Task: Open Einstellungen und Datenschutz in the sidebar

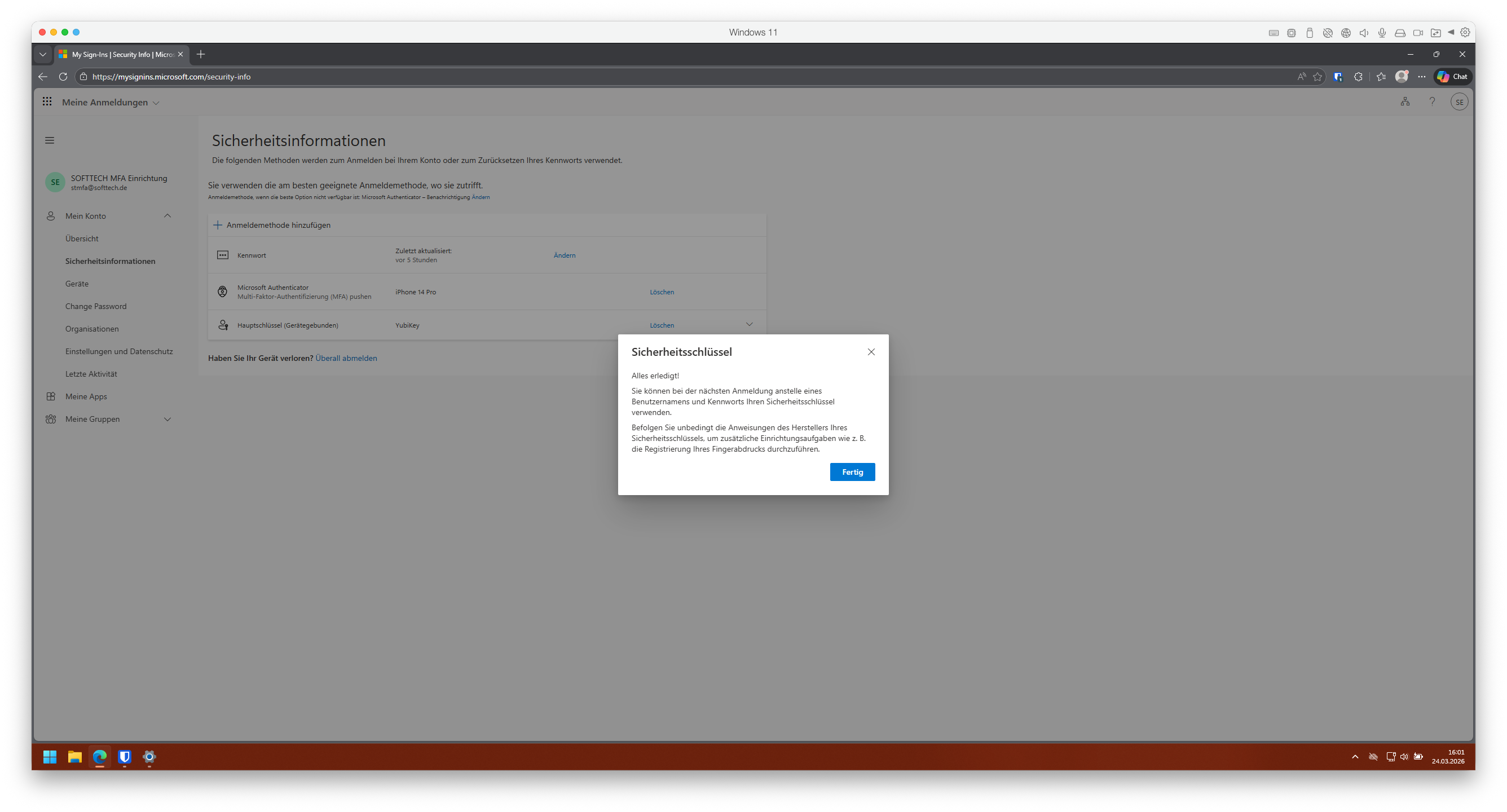Action: (120, 352)
